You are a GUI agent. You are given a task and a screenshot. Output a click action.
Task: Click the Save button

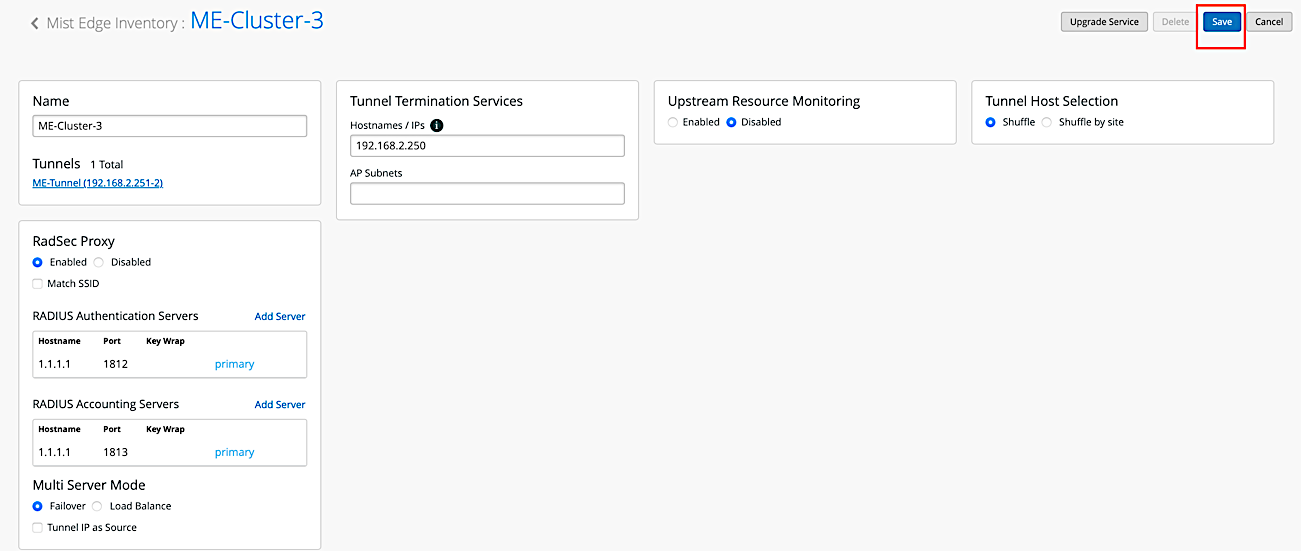click(1222, 22)
